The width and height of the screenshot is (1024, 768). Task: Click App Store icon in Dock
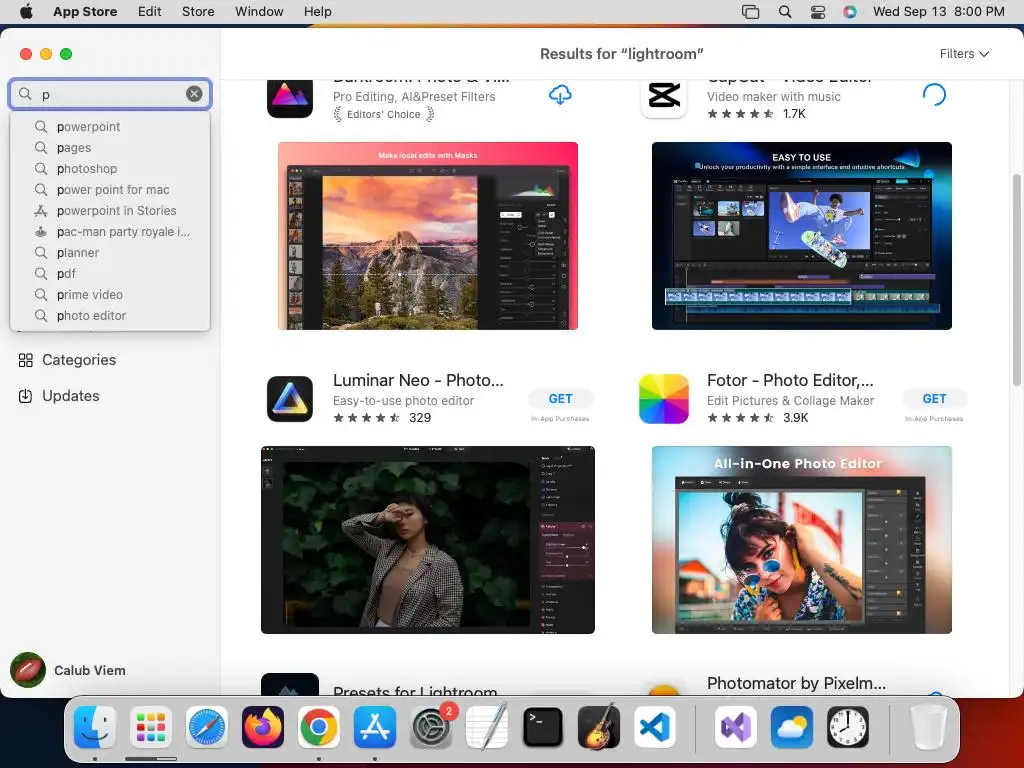coord(375,727)
